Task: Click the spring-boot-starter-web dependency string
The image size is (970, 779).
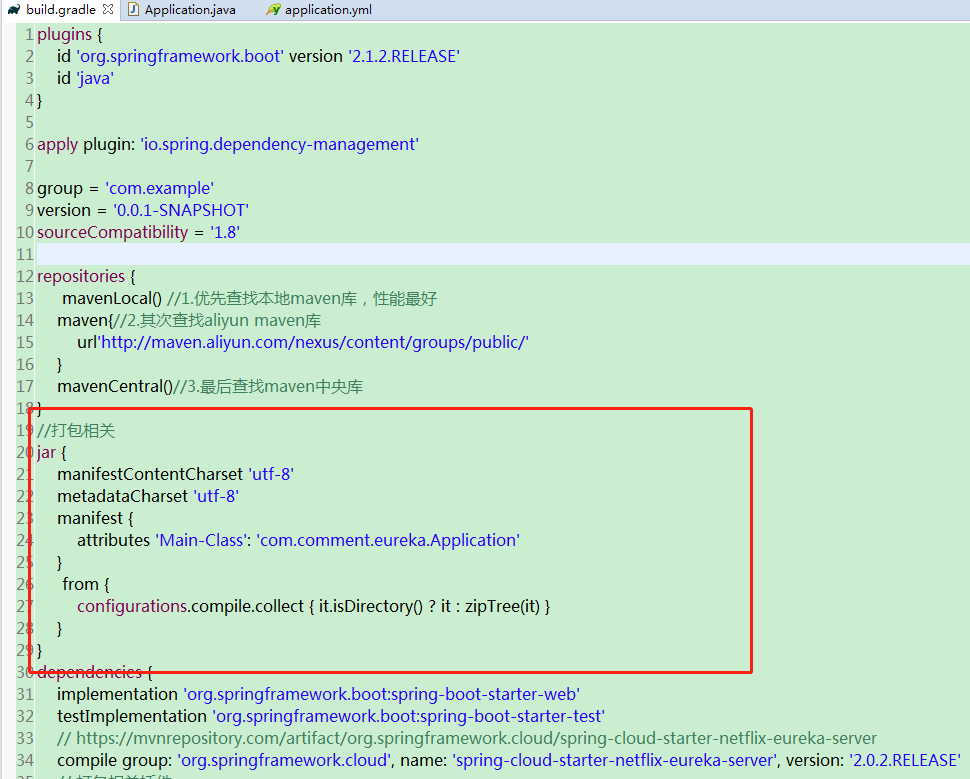Action: point(382,694)
